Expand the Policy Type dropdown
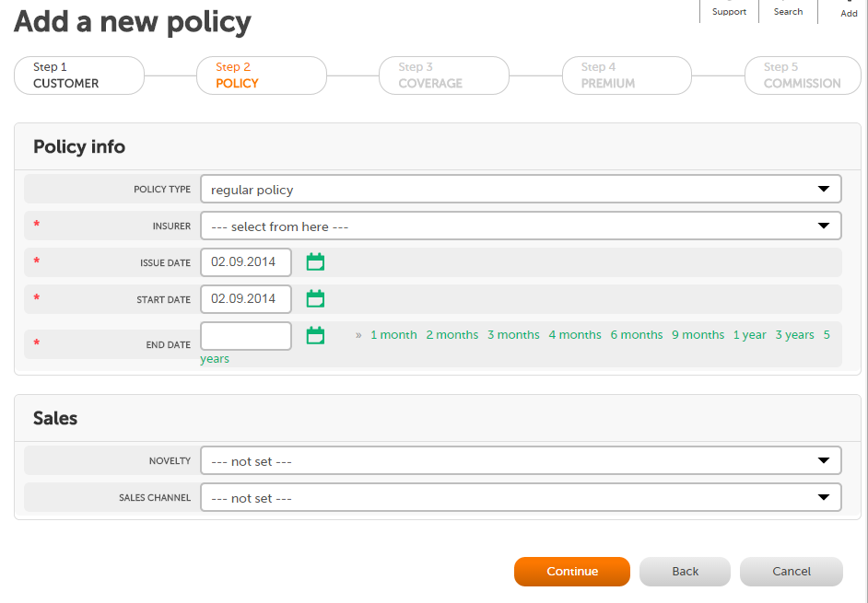This screenshot has height=603, width=868. pyautogui.click(x=520, y=189)
